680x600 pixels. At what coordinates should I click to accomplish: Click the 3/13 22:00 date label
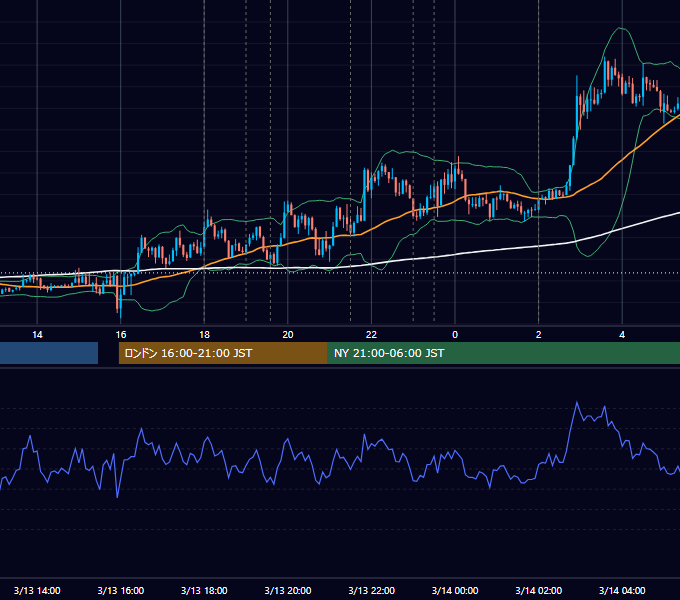click(371, 590)
